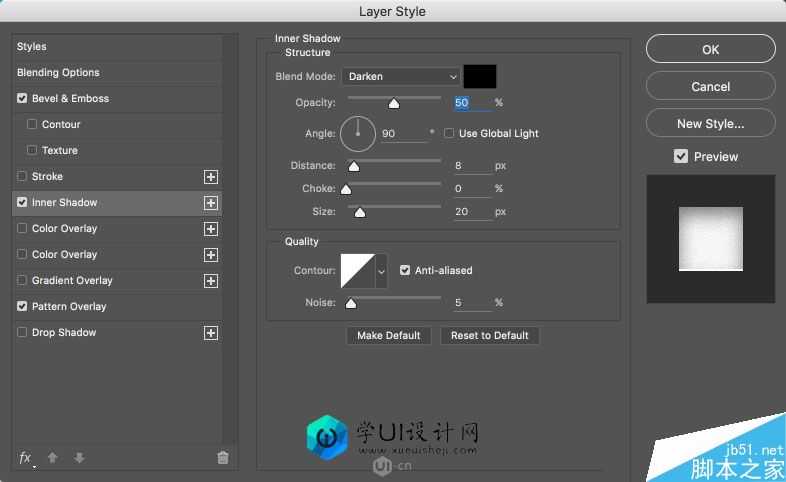Click the plus icon beside Gradient Overlay
Image resolution: width=786 pixels, height=482 pixels.
coord(211,281)
